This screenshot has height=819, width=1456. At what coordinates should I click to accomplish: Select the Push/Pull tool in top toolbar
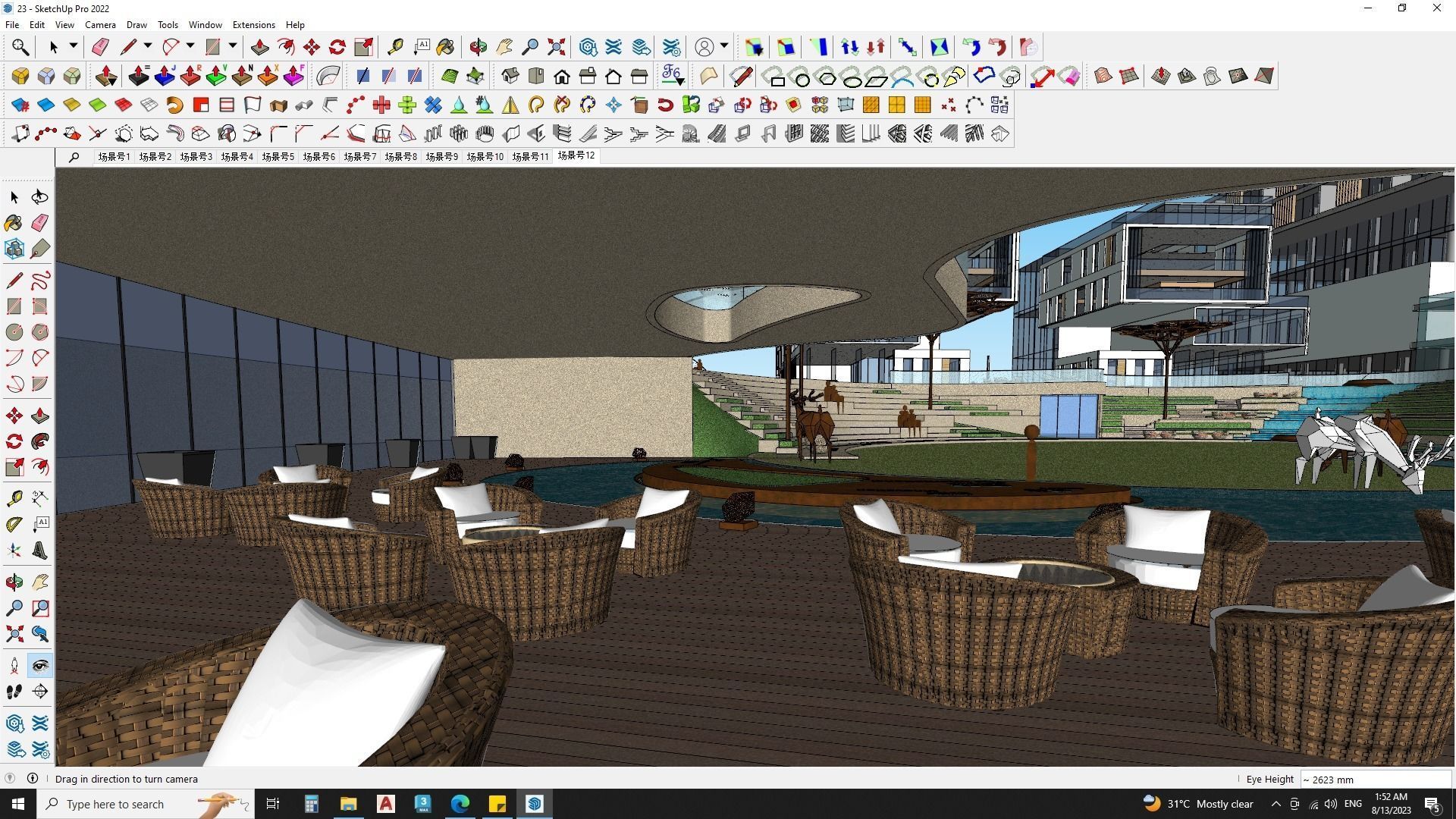[259, 47]
